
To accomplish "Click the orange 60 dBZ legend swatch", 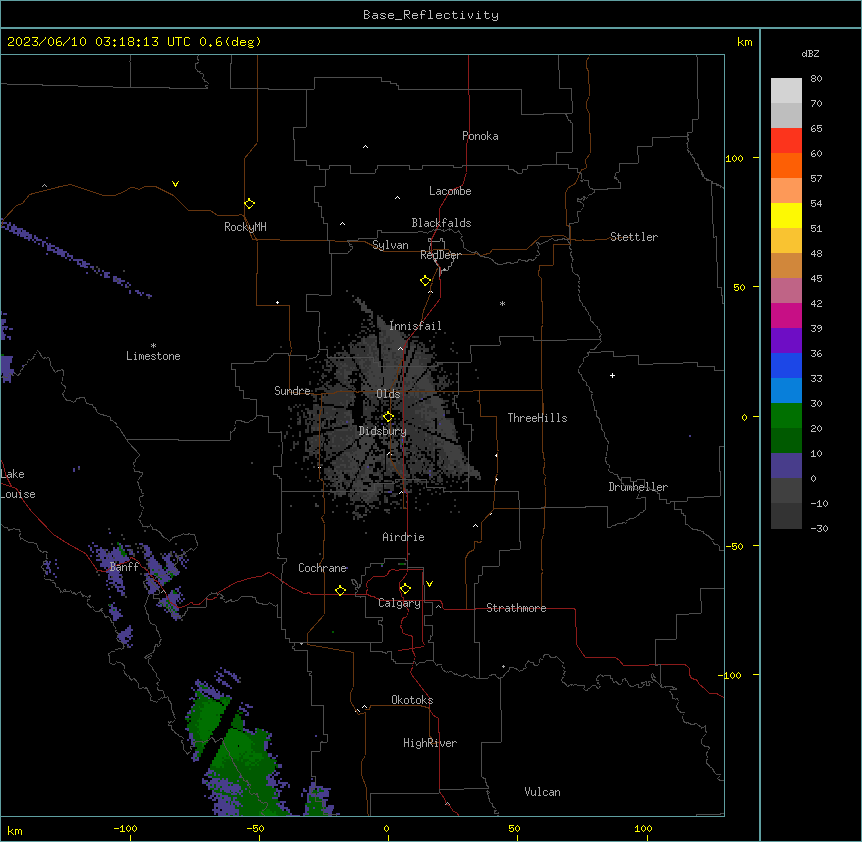I will tap(786, 165).
